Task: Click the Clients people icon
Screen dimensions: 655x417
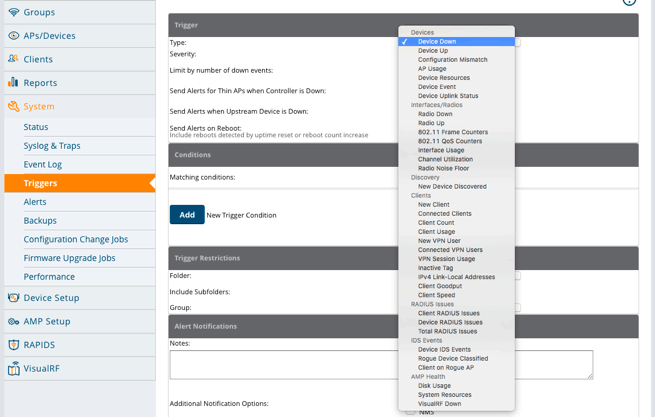Action: coord(13,59)
